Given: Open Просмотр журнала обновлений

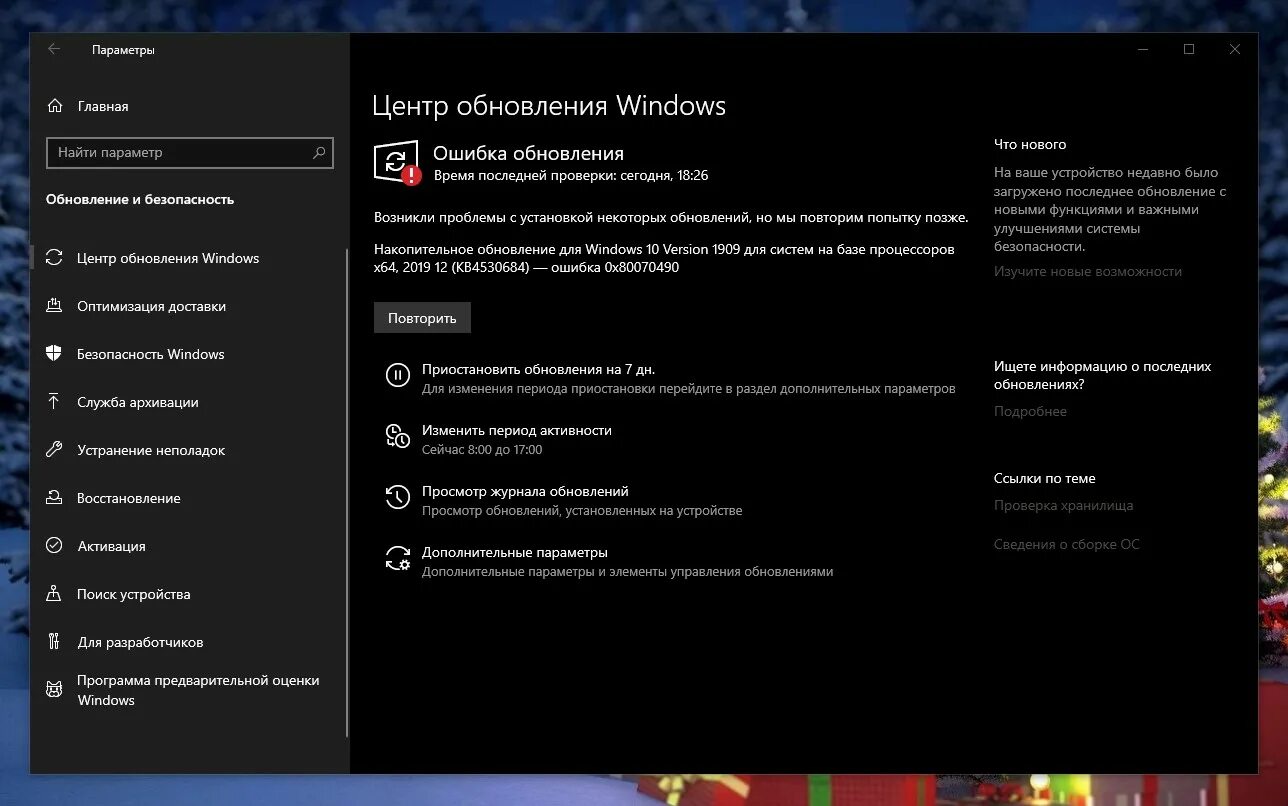Looking at the screenshot, I should (525, 491).
